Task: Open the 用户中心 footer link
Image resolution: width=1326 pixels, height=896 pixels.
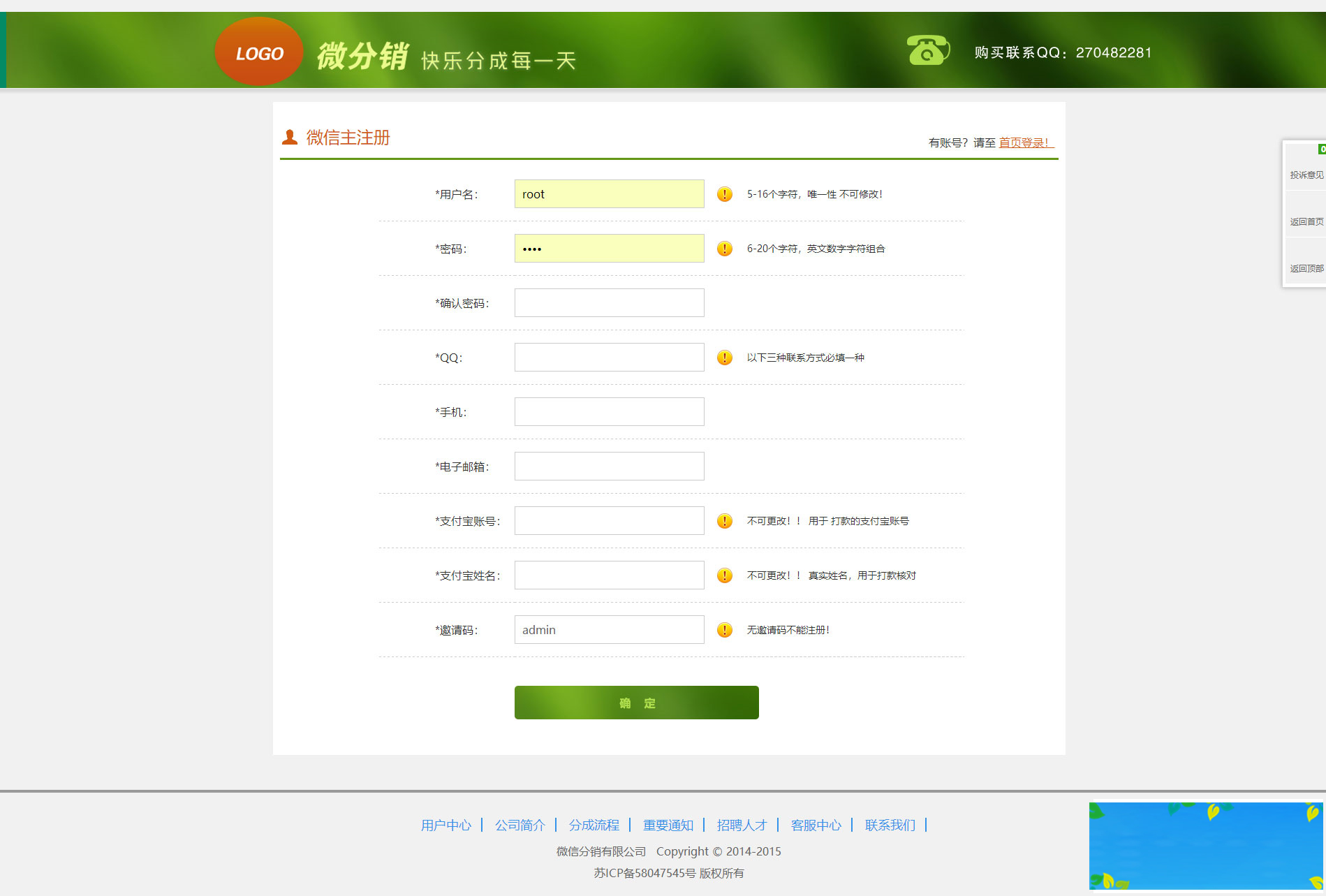Action: (x=446, y=825)
